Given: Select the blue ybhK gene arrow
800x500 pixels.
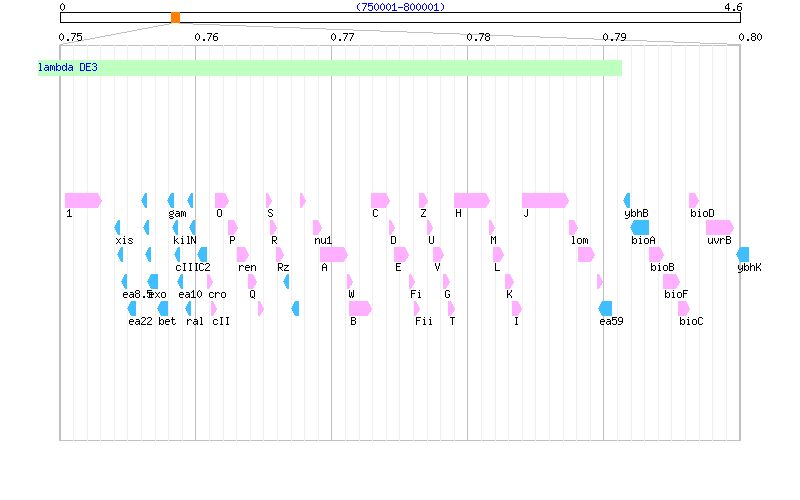Looking at the screenshot, I should coord(743,254).
